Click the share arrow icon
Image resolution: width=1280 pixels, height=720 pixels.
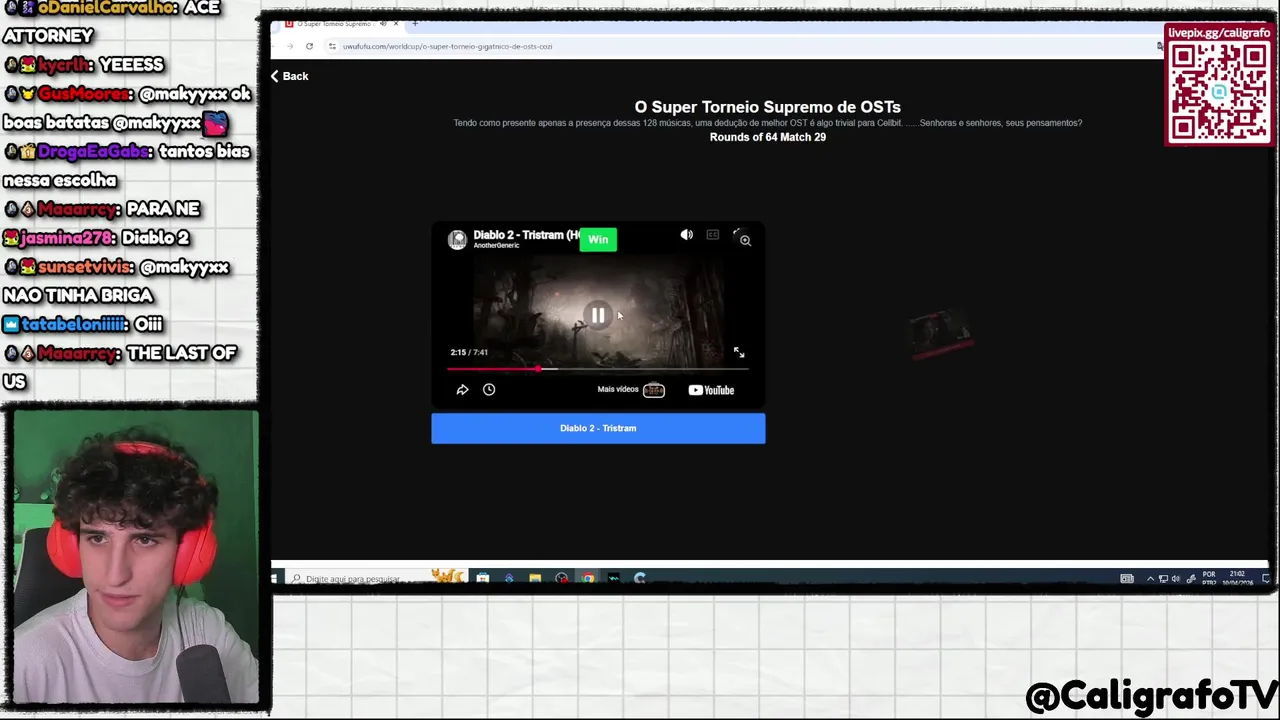coord(462,390)
